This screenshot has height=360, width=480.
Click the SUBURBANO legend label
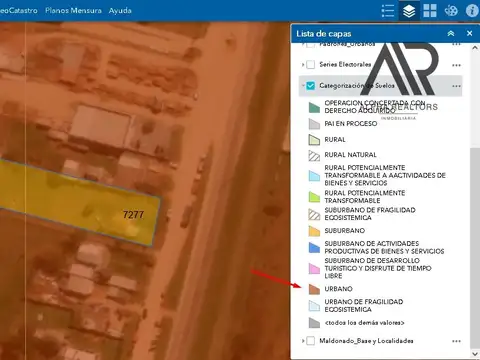pos(345,231)
